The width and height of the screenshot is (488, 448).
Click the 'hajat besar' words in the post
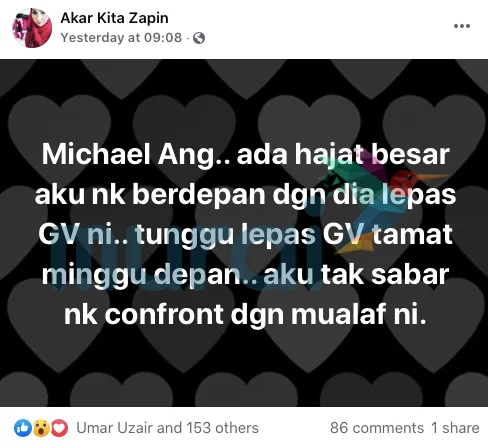click(x=372, y=155)
